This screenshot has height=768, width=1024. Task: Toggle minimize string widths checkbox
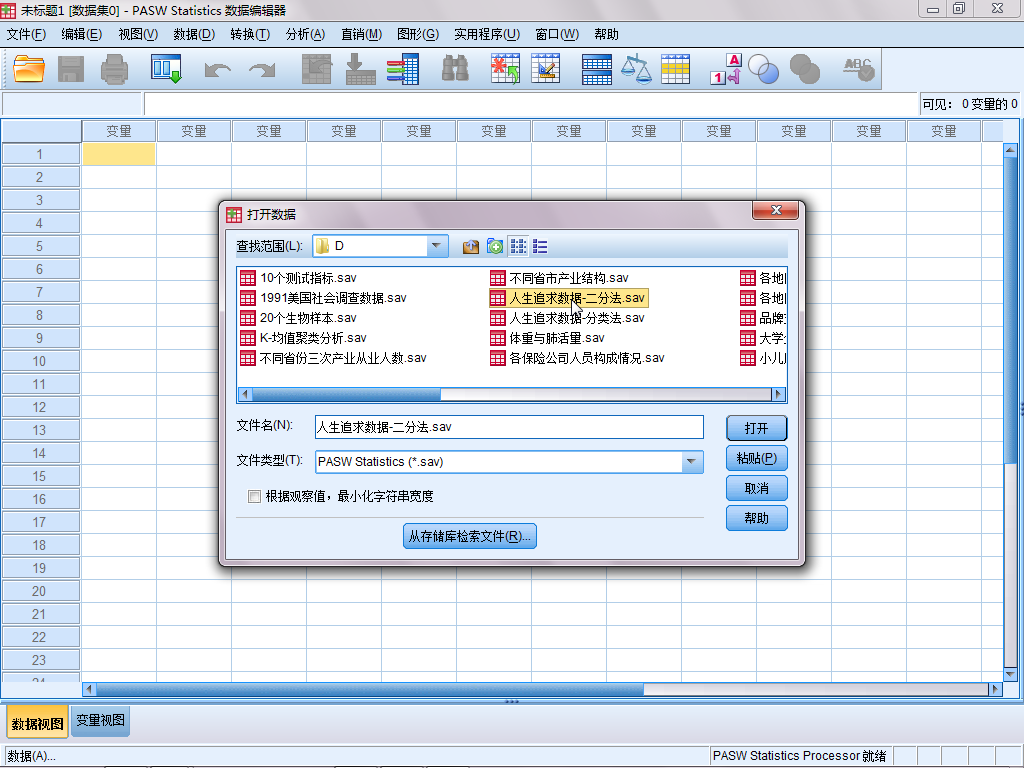254,496
